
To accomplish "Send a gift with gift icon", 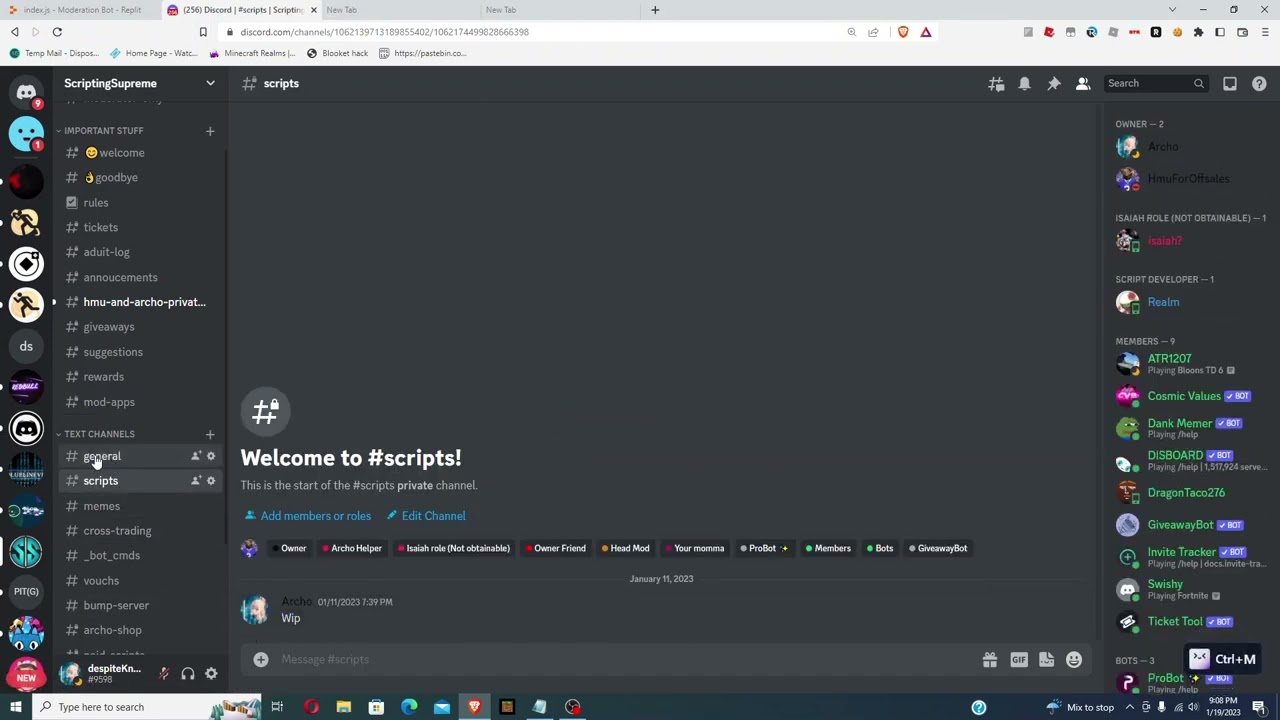I will coord(990,660).
